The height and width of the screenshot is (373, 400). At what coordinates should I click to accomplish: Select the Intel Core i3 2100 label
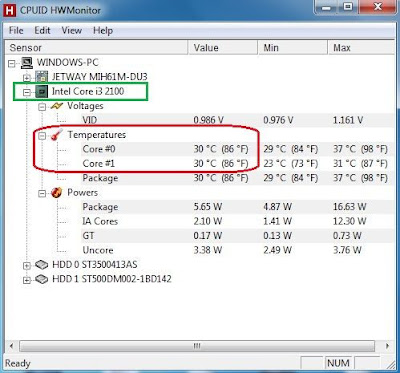[88, 92]
